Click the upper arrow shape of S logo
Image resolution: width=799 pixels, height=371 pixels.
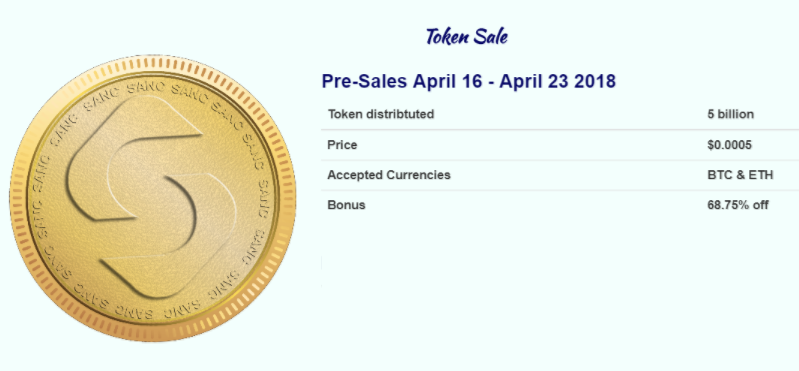coord(134,158)
